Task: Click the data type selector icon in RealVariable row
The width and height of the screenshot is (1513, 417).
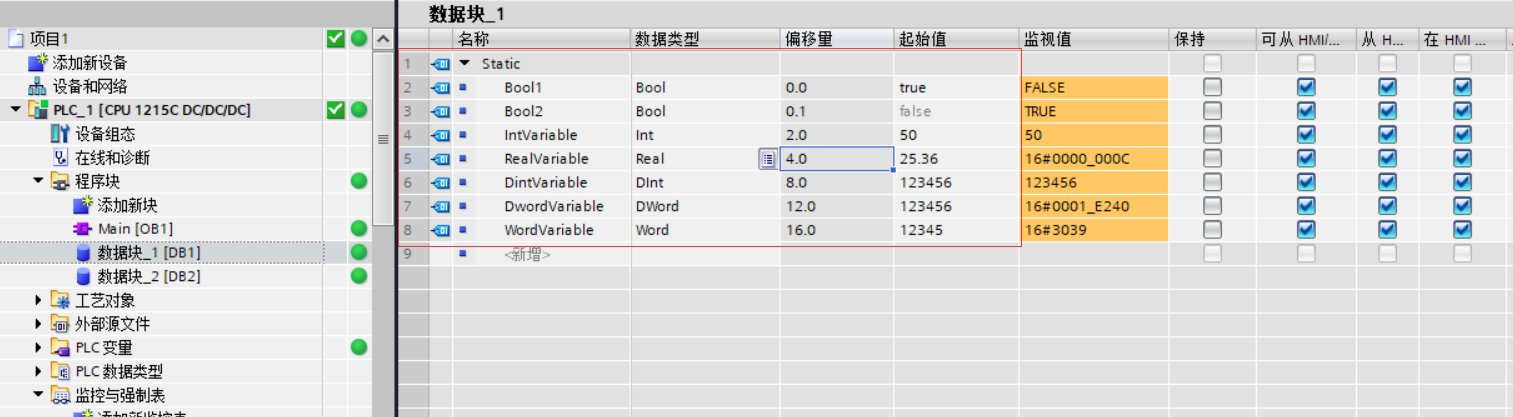Action: pyautogui.click(x=767, y=159)
